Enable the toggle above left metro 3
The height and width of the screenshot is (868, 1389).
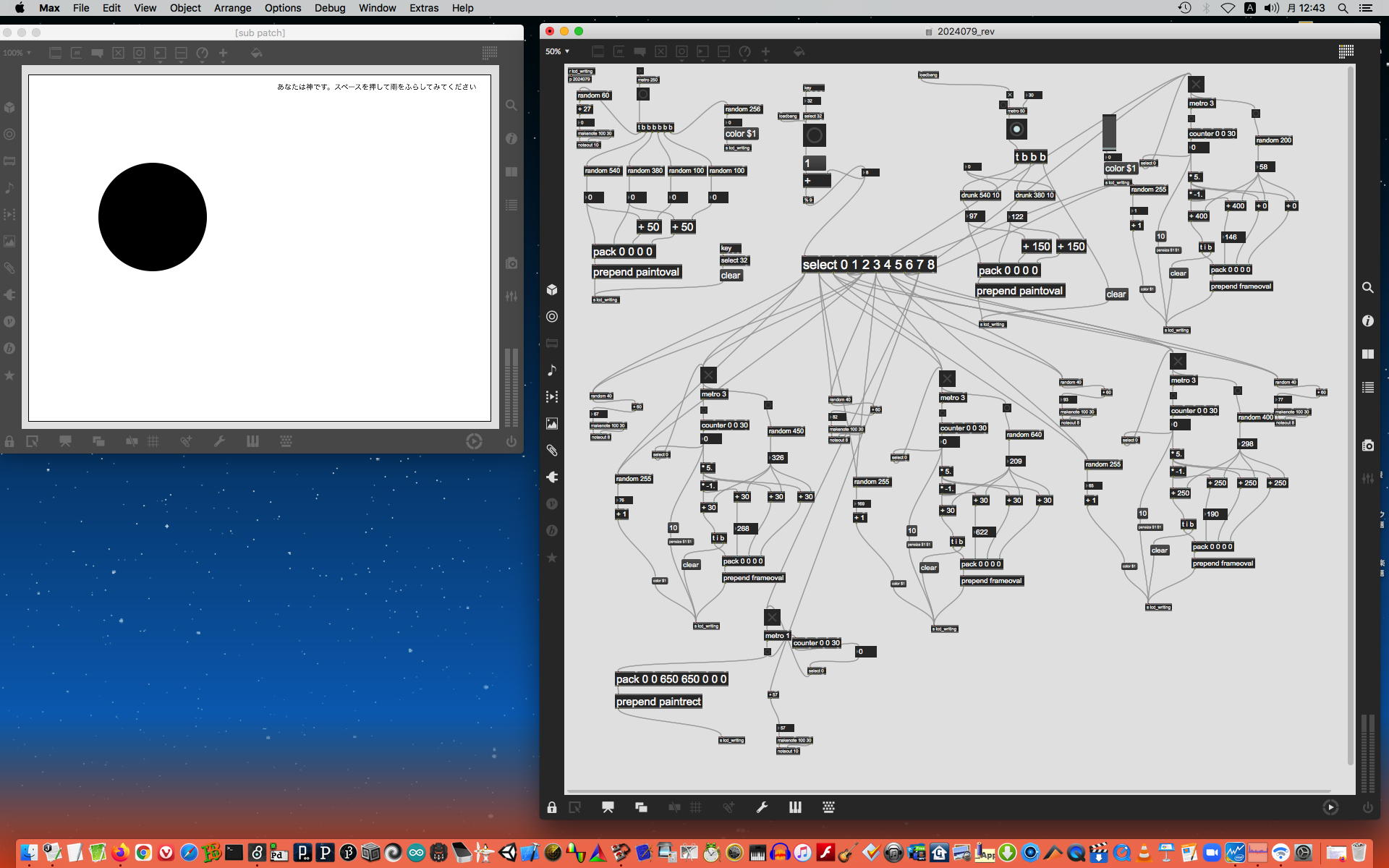pyautogui.click(x=708, y=375)
